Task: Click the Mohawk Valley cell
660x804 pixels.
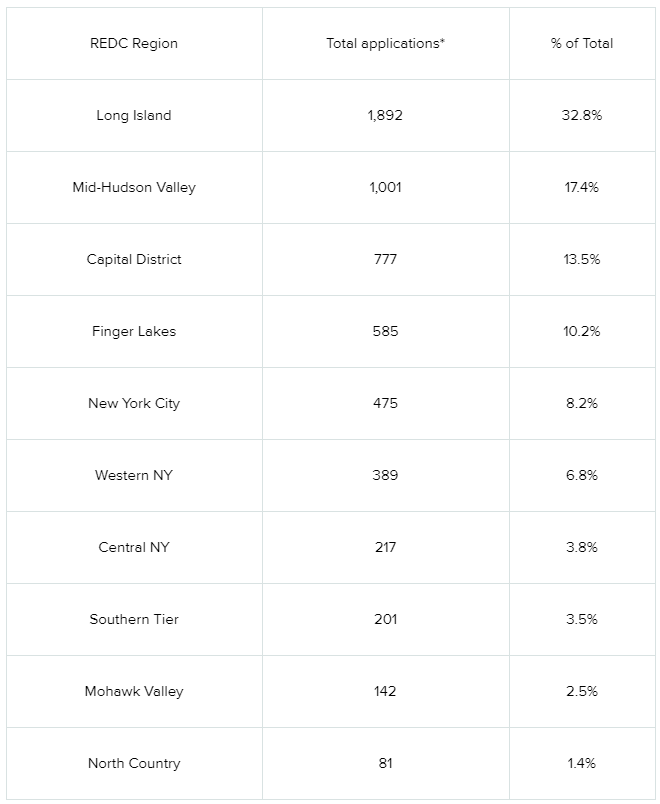Action: click(134, 691)
